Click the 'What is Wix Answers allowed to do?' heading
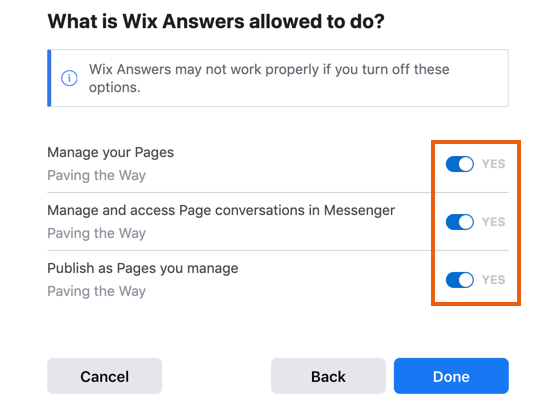Image resolution: width=556 pixels, height=403 pixels. pos(216,21)
